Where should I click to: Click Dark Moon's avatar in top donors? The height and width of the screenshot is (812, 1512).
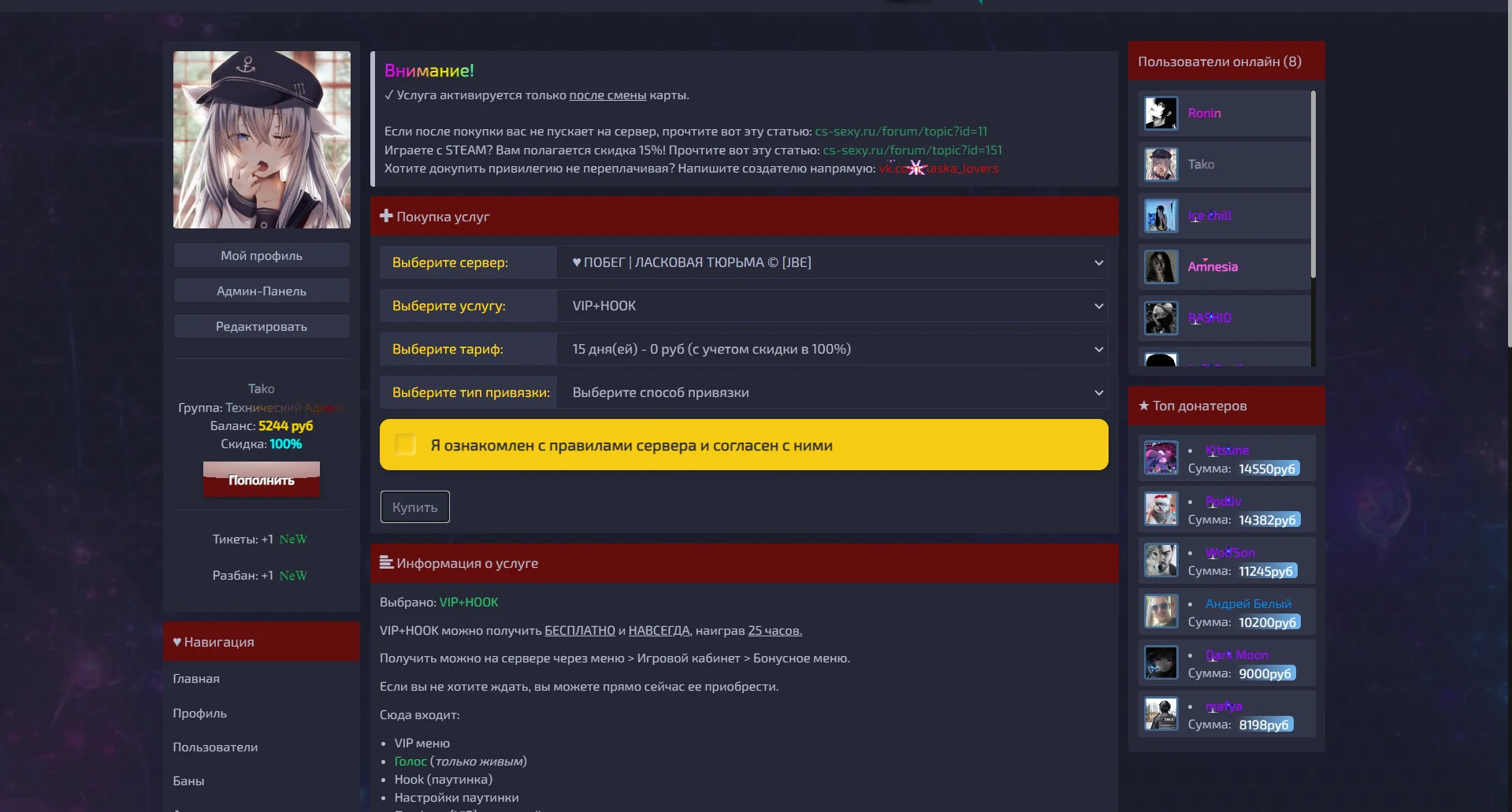click(1161, 663)
